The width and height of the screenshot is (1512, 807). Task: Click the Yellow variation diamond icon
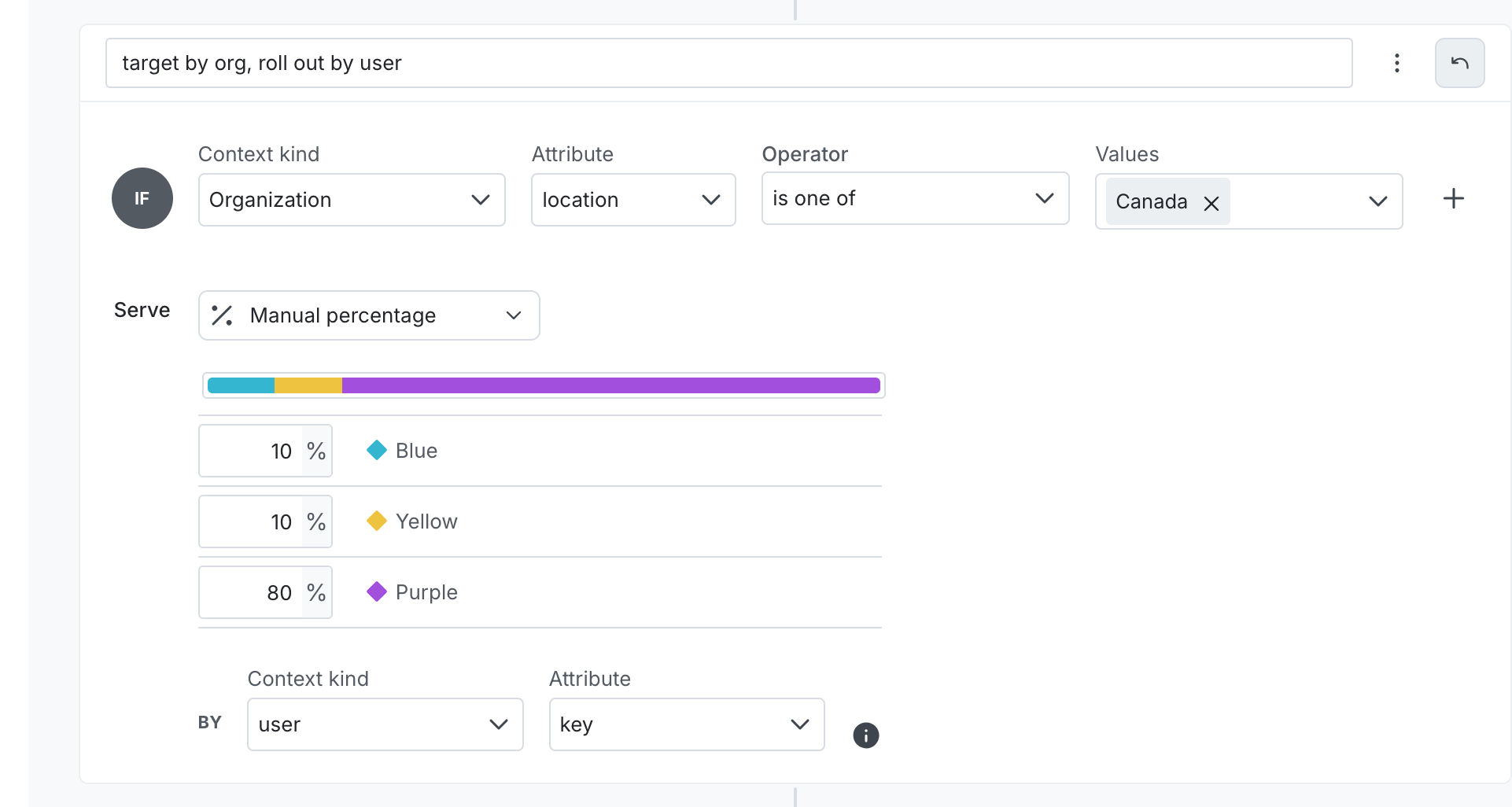pyautogui.click(x=377, y=521)
